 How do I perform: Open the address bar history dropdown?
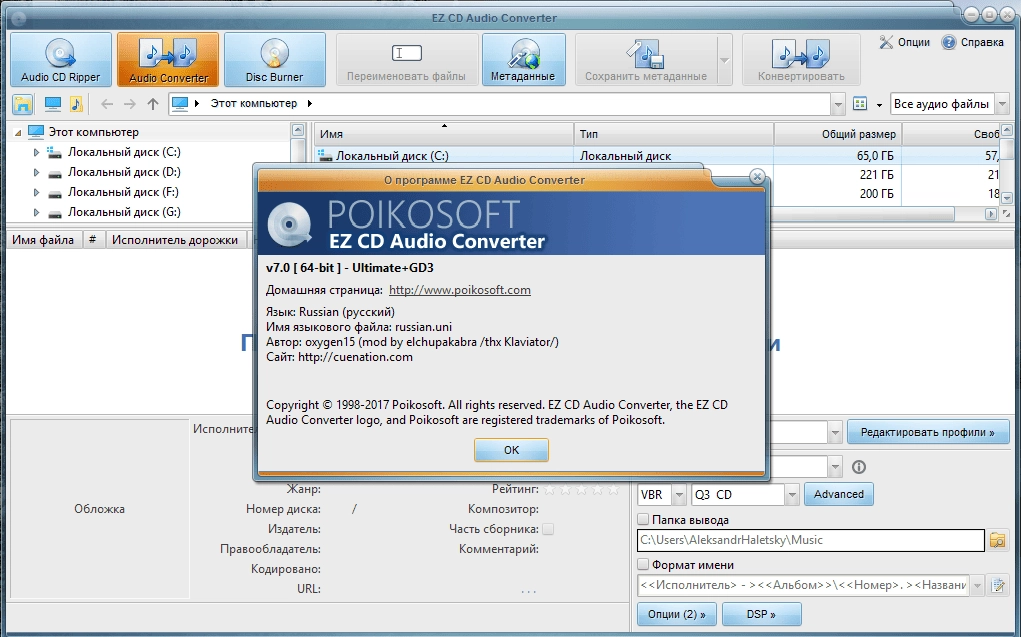[838, 104]
